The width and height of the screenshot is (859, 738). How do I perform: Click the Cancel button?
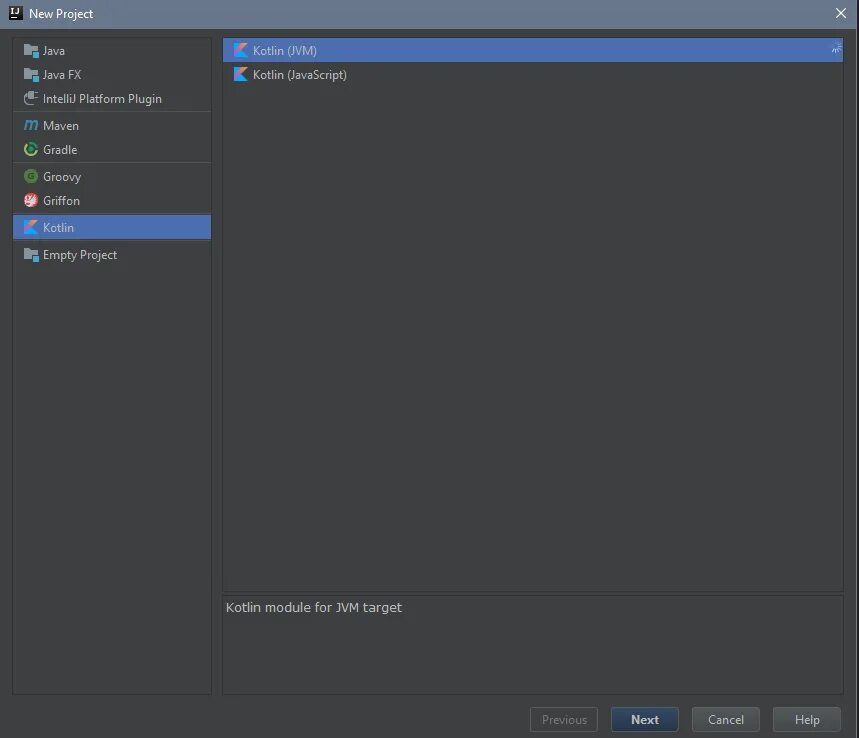point(725,719)
